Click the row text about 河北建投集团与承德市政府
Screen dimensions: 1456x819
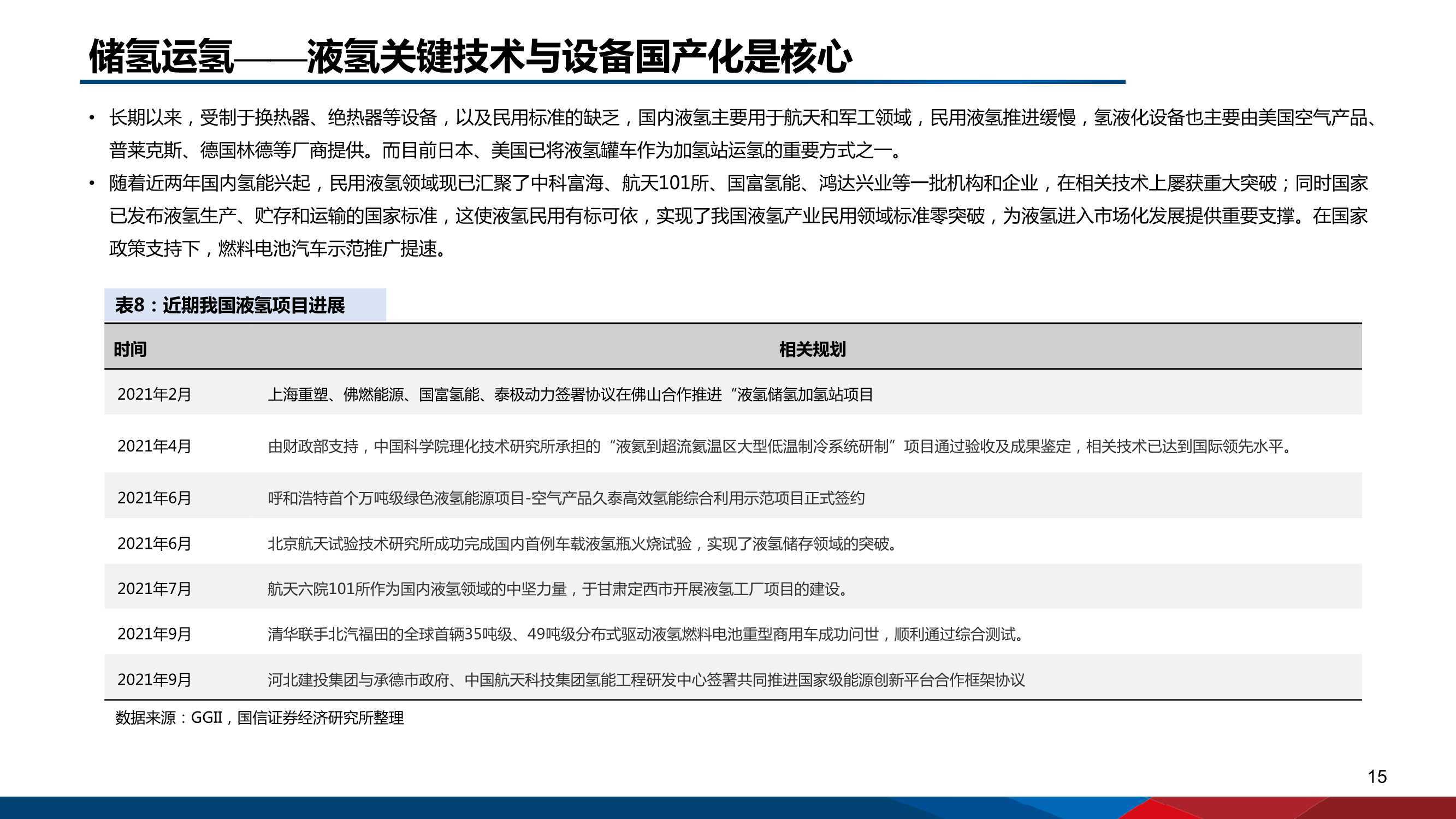[x=646, y=679]
